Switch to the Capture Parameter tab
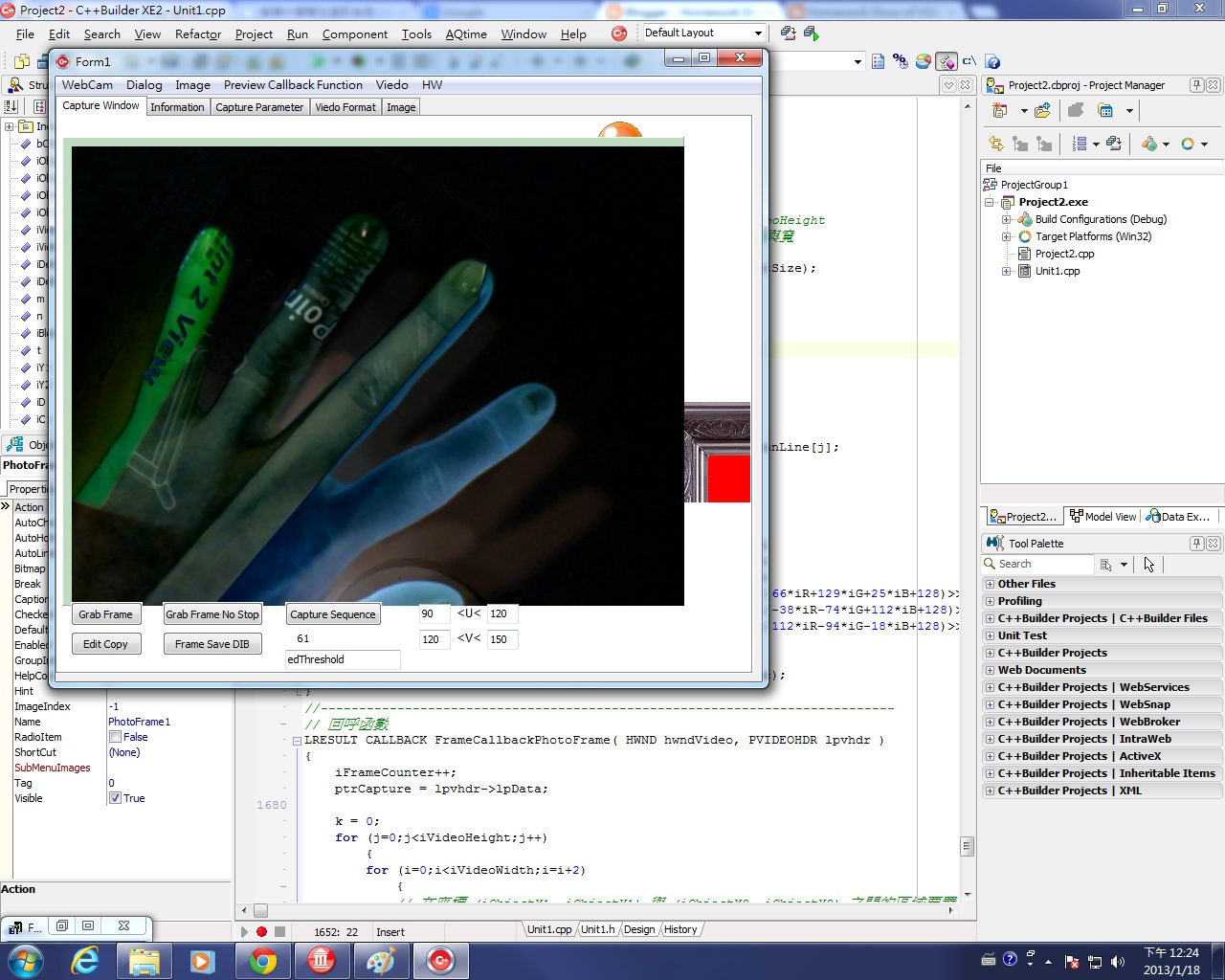Viewport: 1225px width, 980px height. tap(259, 107)
